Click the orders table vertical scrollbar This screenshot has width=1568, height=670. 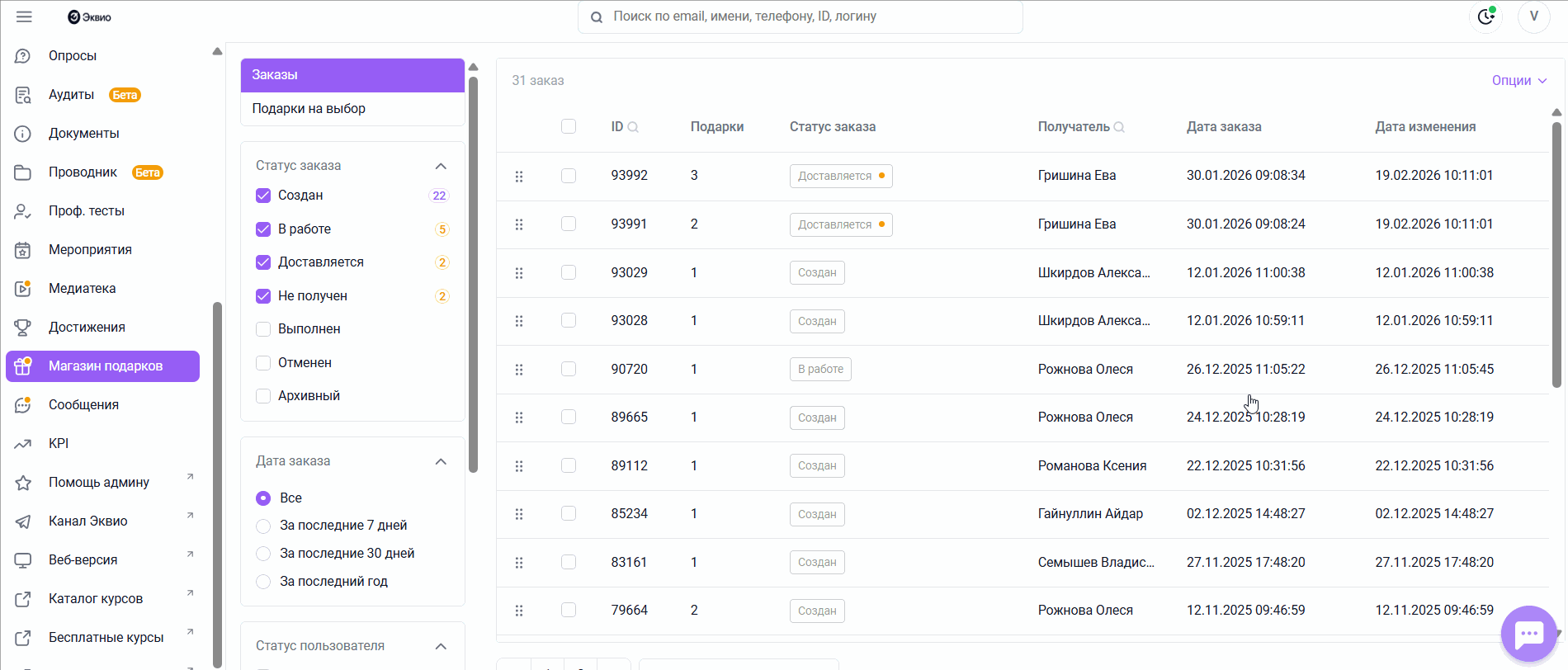pos(1556,256)
